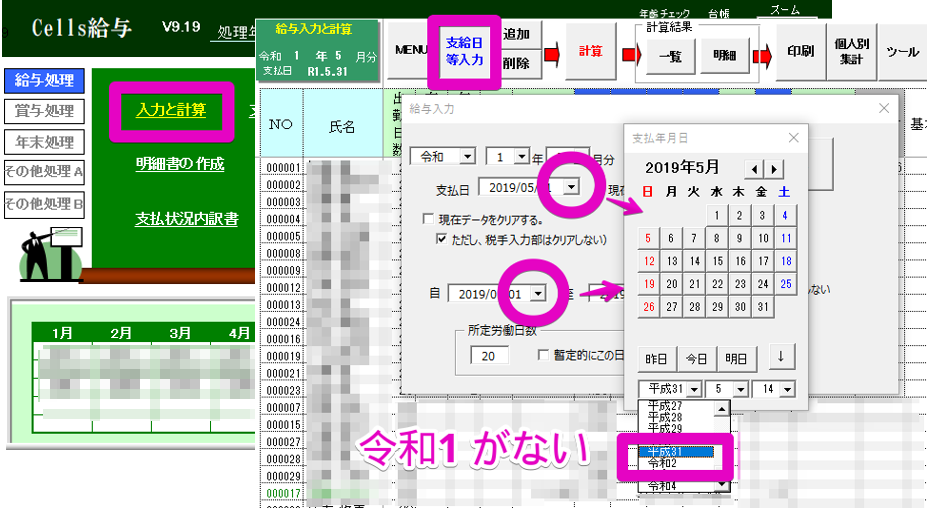This screenshot has width=931, height=509.
Task: Click the ツール button
Action: tap(902, 51)
